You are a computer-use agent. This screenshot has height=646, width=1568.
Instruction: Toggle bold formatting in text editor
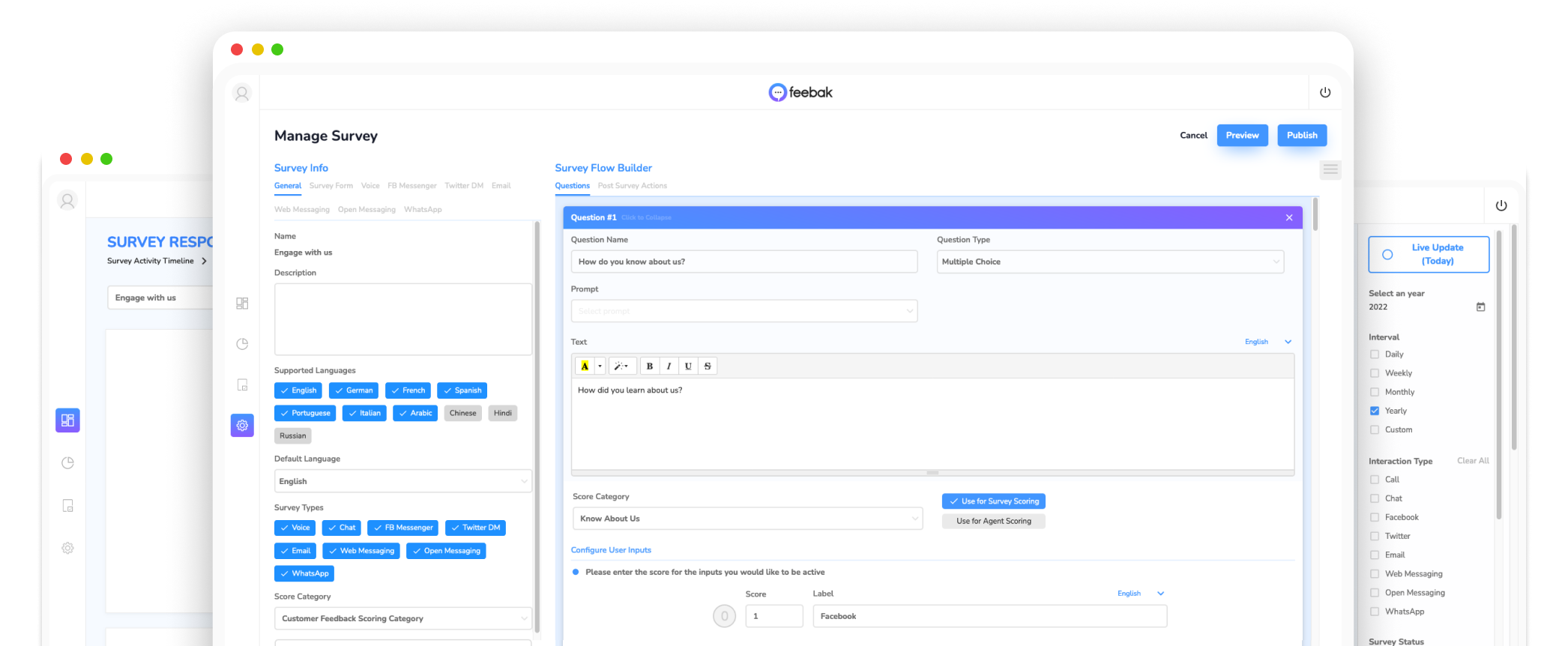point(650,366)
